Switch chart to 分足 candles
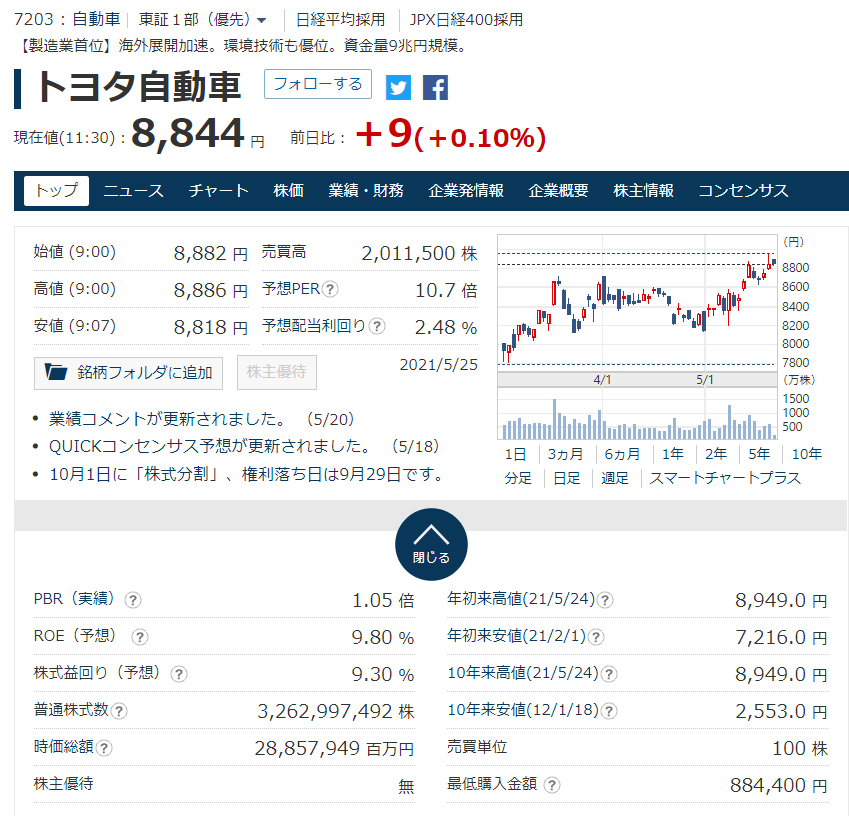The width and height of the screenshot is (849, 816). point(518,478)
